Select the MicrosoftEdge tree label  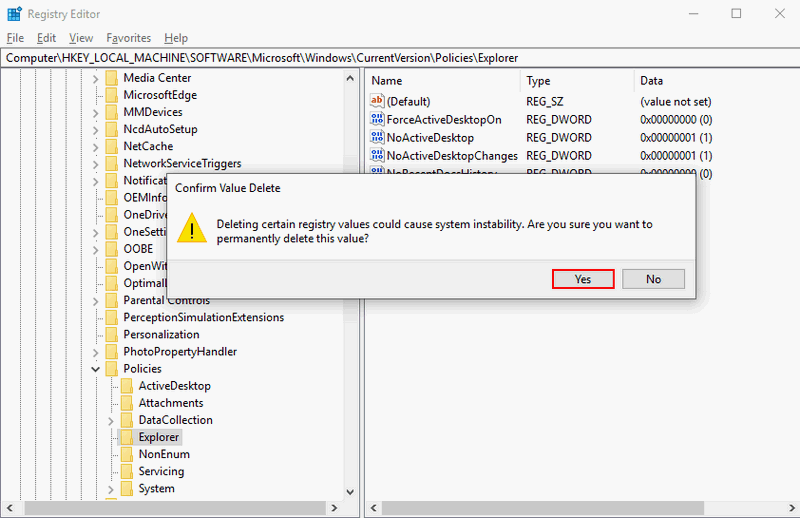(x=160, y=95)
